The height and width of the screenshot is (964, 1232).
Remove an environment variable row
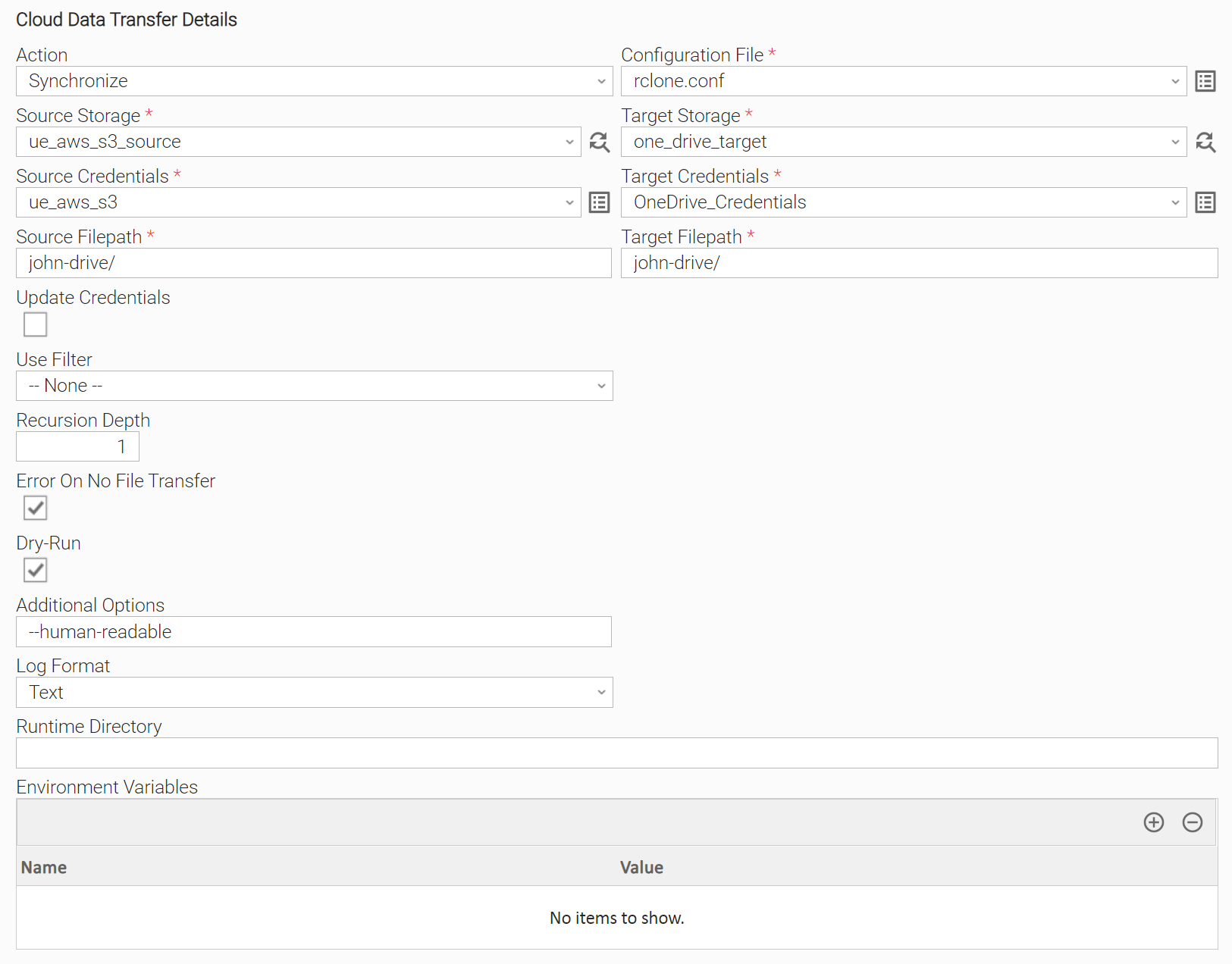coord(1192,822)
